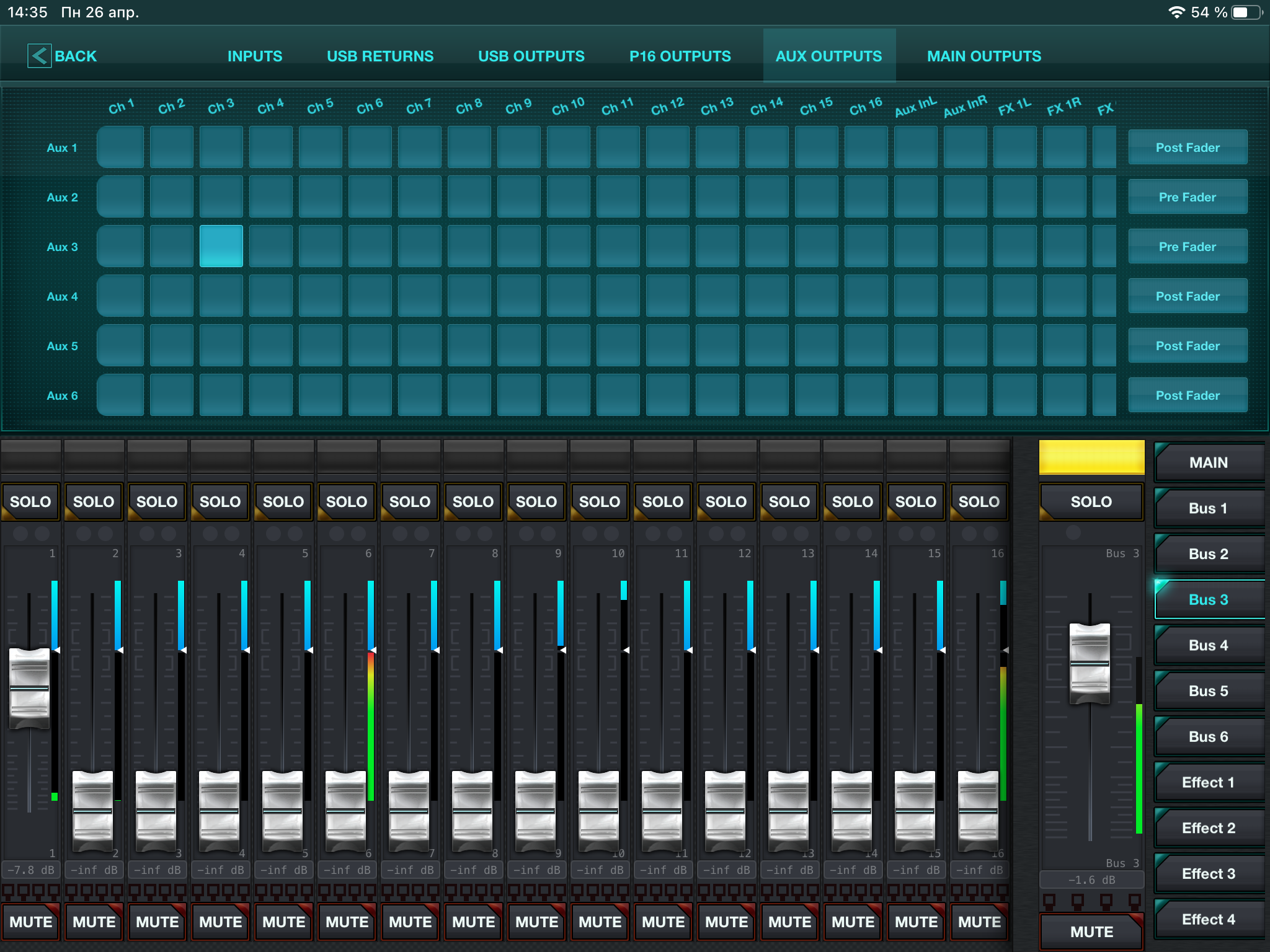This screenshot has width=1270, height=952.
Task: Enable Aux 1 routing cell for Ch 1
Action: pos(121,147)
